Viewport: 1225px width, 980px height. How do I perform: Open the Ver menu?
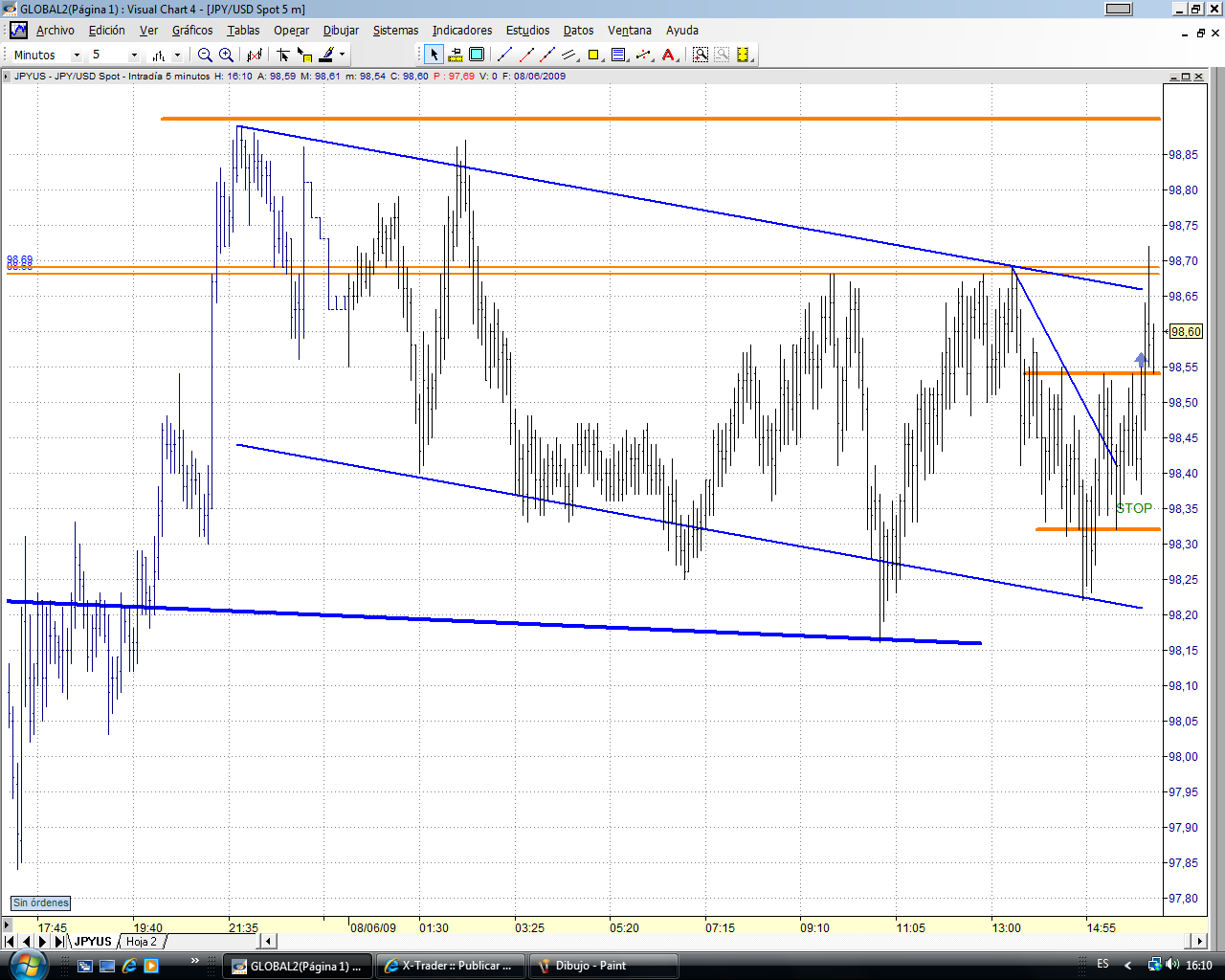click(x=148, y=31)
